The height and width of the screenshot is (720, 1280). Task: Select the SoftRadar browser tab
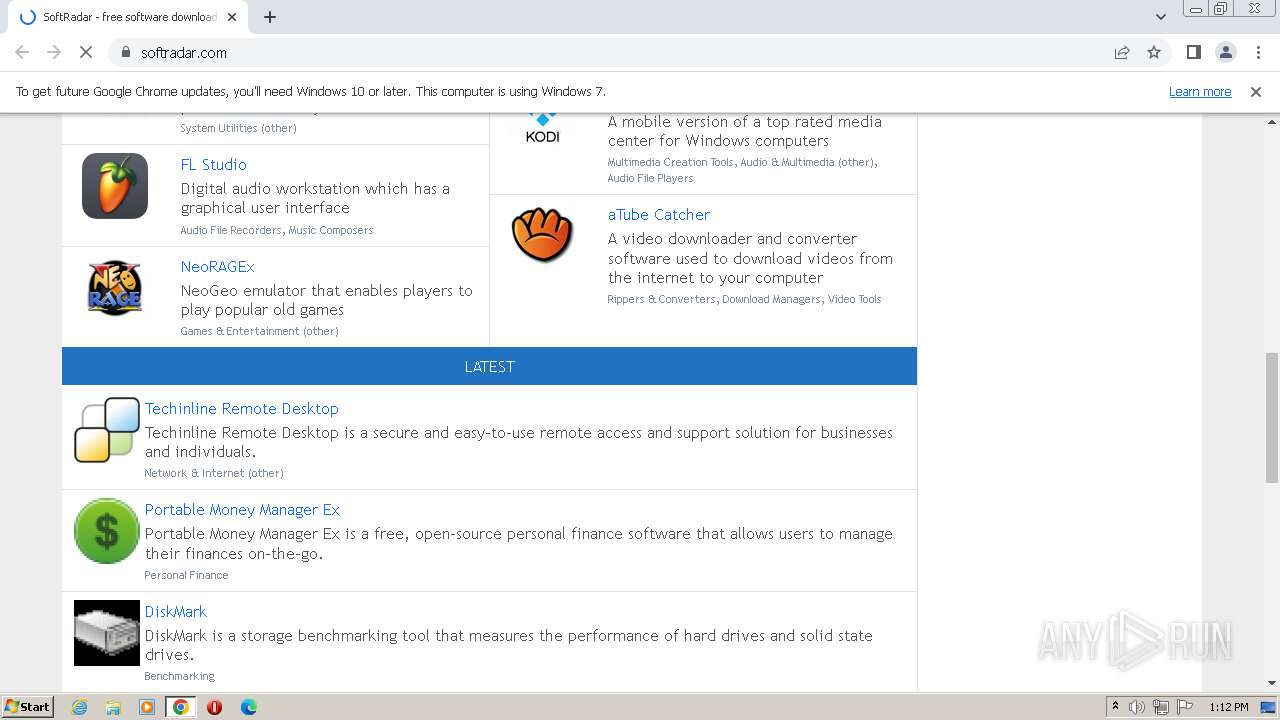tap(127, 17)
